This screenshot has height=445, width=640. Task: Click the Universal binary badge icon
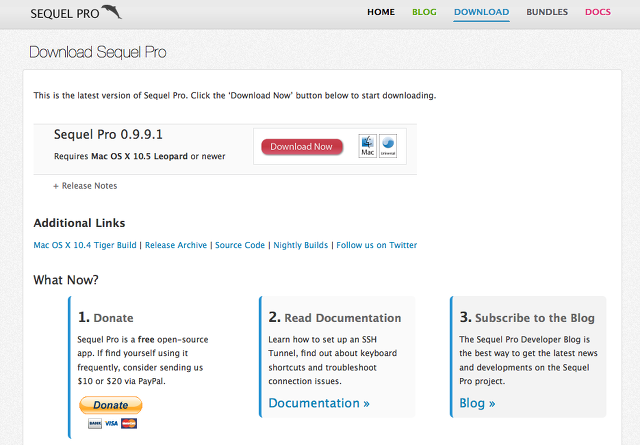pos(388,146)
